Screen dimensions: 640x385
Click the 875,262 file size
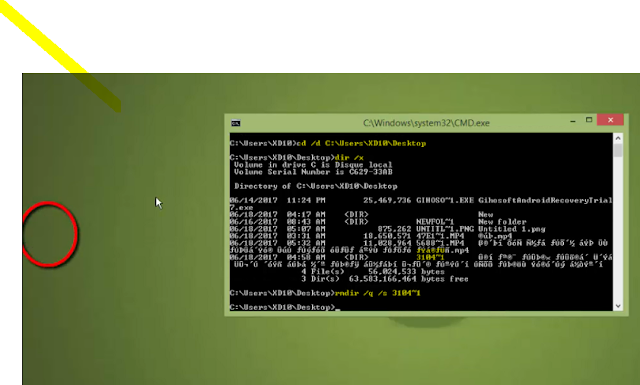click(x=394, y=229)
